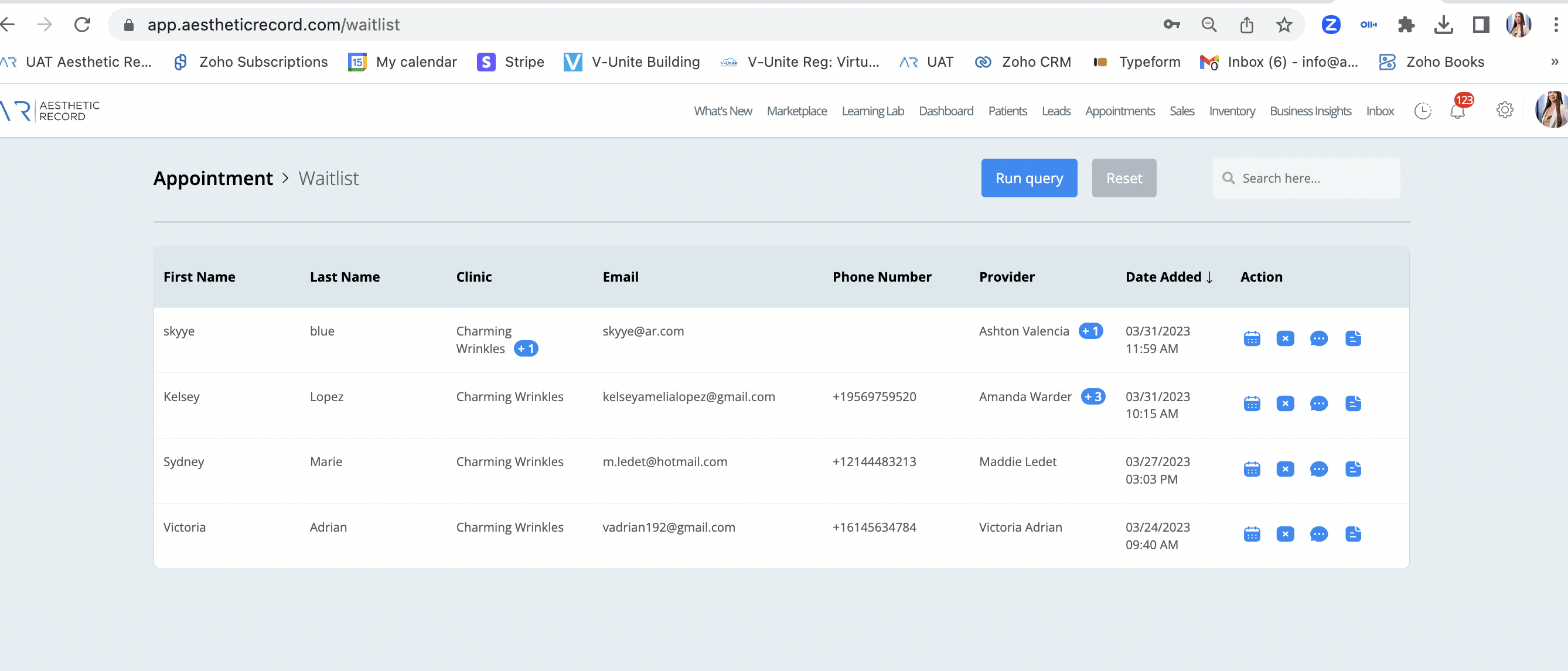Sort by Date Added column arrow

[x=1209, y=278]
